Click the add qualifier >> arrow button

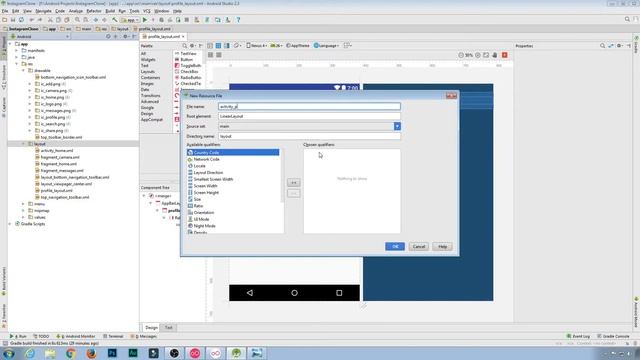coord(293,182)
